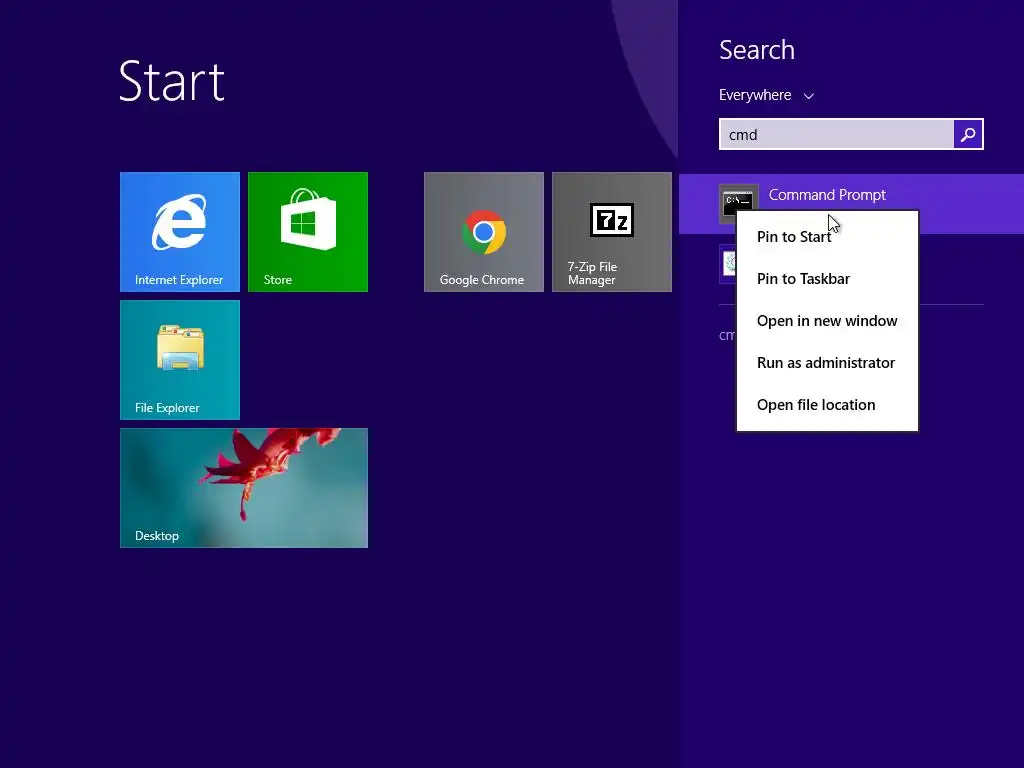Select Run as administrator
This screenshot has width=1024, height=768.
[827, 362]
